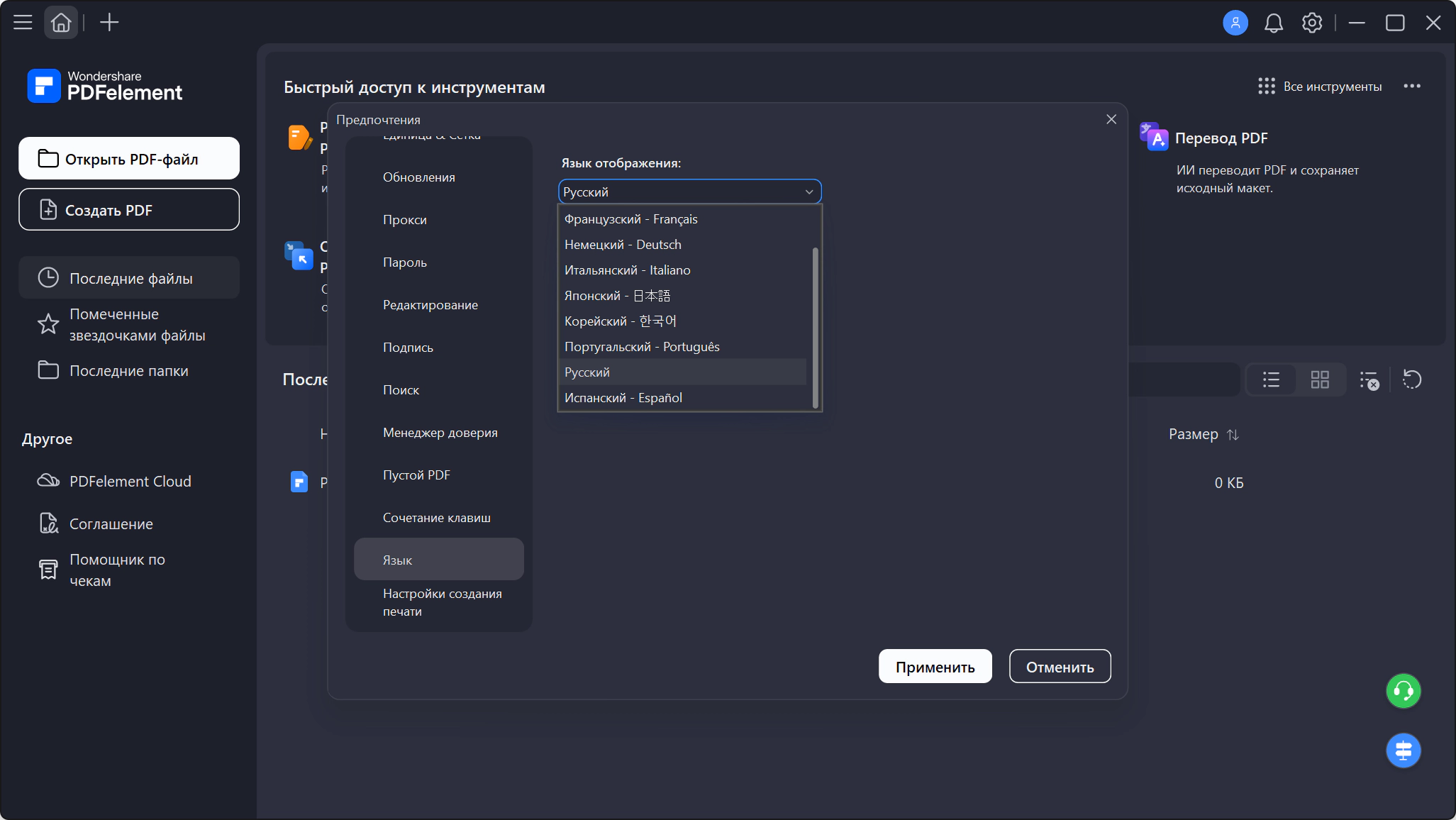Close the Предпочтения dialog
1456x820 pixels.
1111,119
